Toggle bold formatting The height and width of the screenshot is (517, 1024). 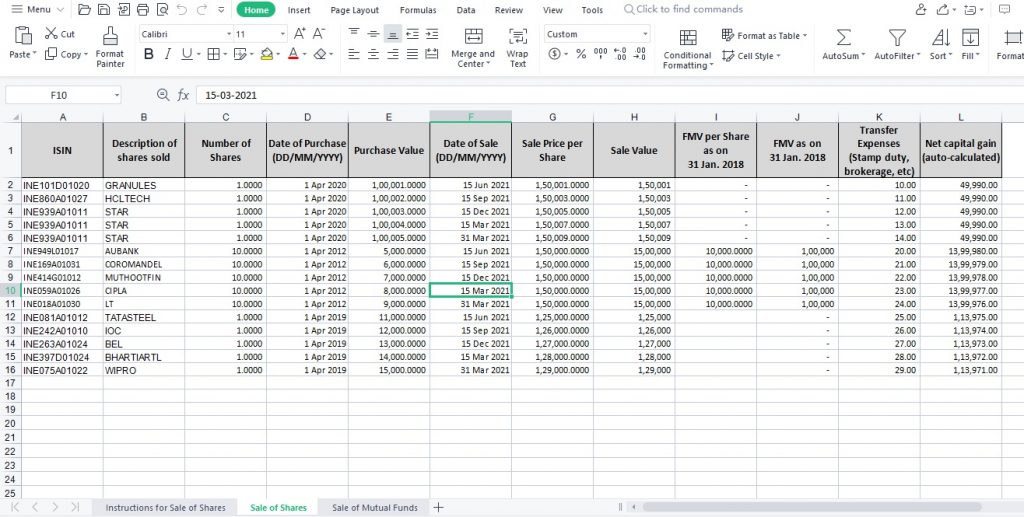148,54
